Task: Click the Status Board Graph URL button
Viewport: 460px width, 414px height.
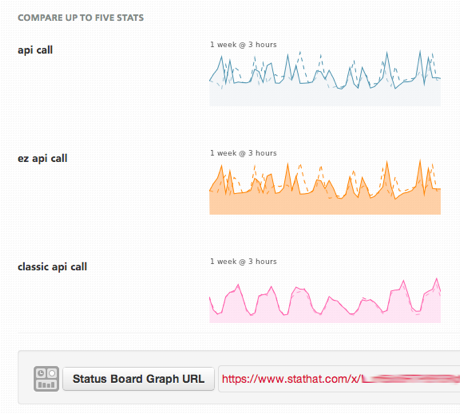Action: coord(138,379)
